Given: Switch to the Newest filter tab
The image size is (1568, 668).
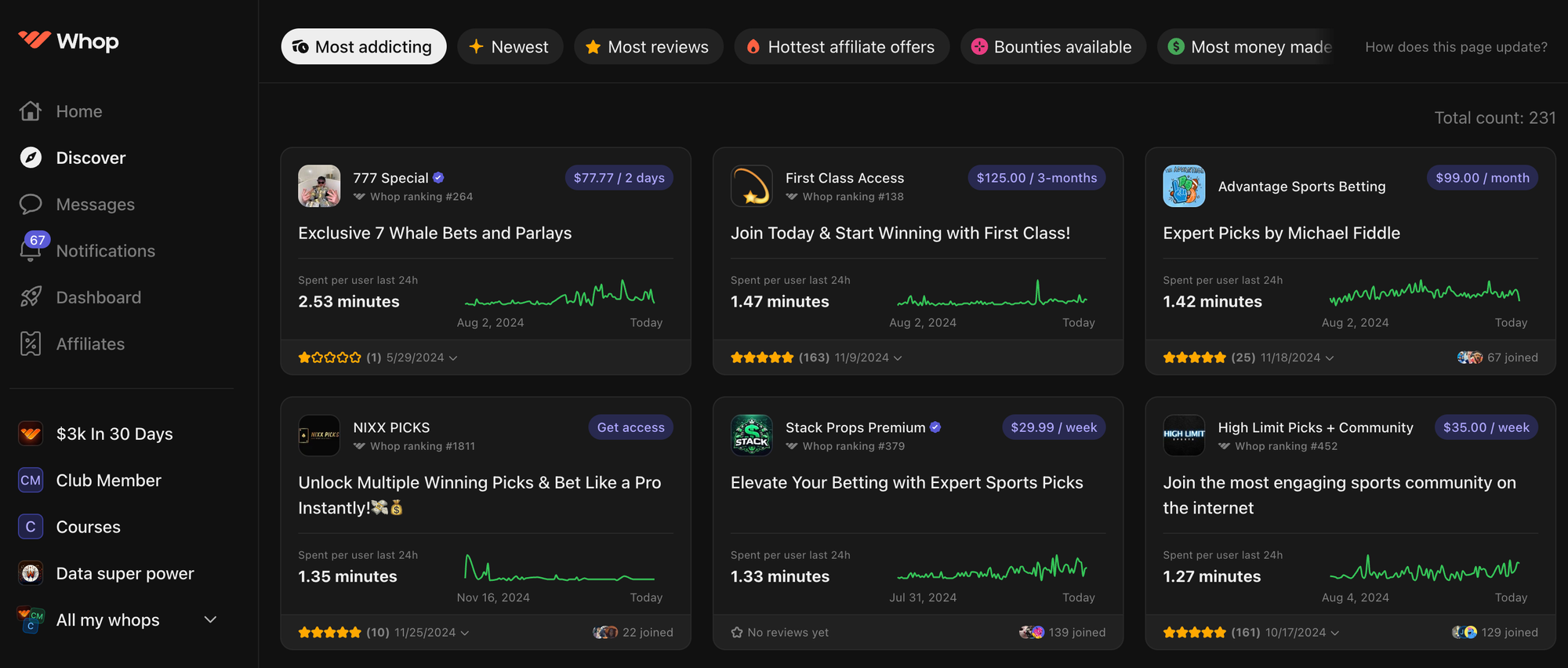Looking at the screenshot, I should [510, 47].
